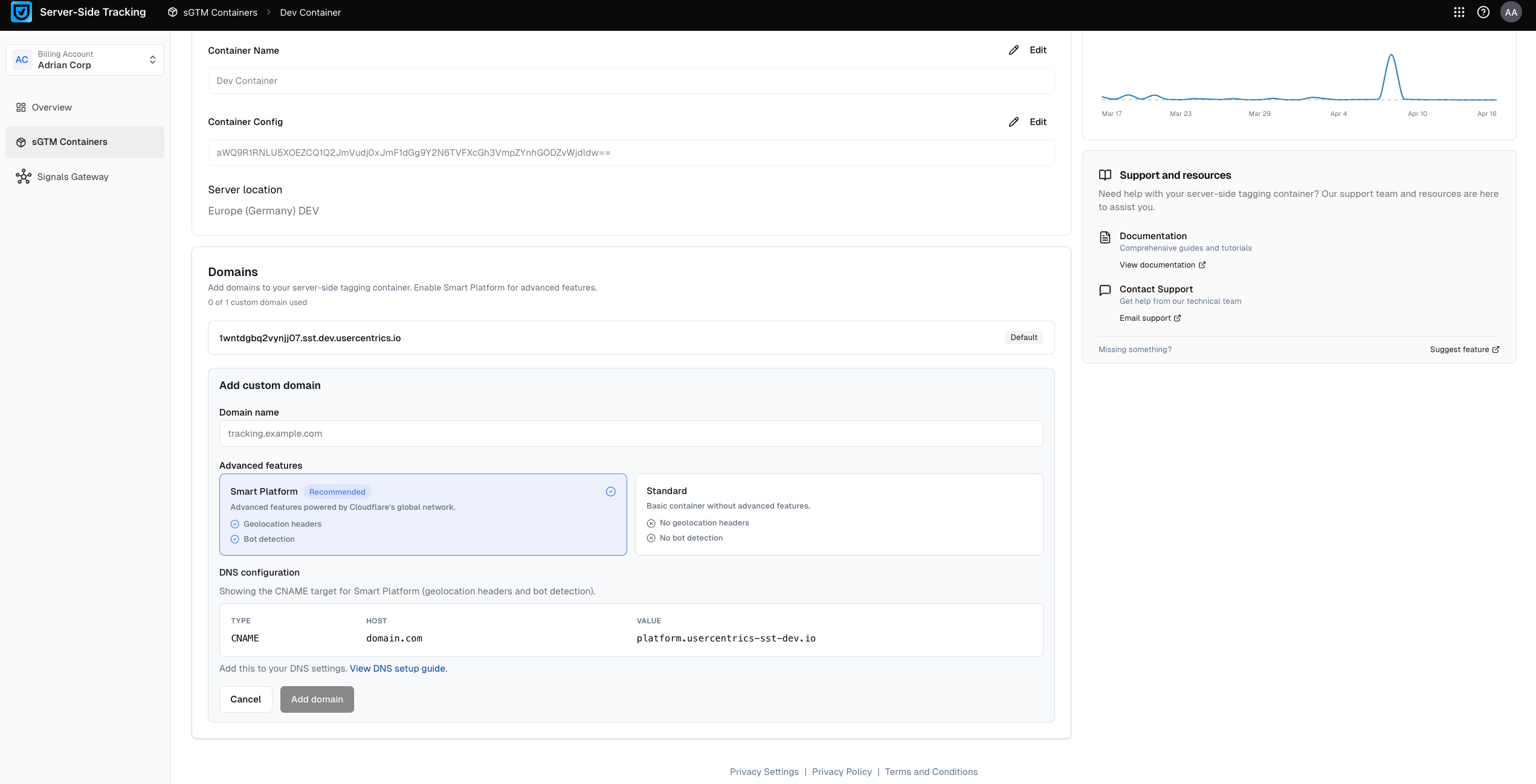Click the pencil icon beside Container Config
Viewport: 1536px width, 784px height.
click(x=1014, y=122)
